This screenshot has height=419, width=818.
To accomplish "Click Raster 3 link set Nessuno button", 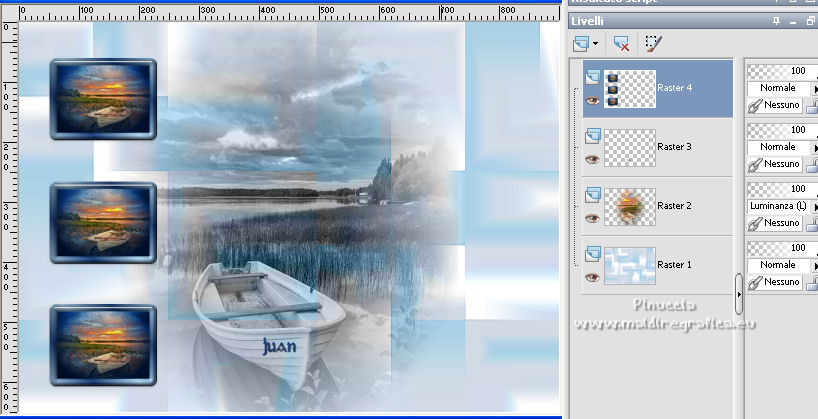I will tap(775, 164).
